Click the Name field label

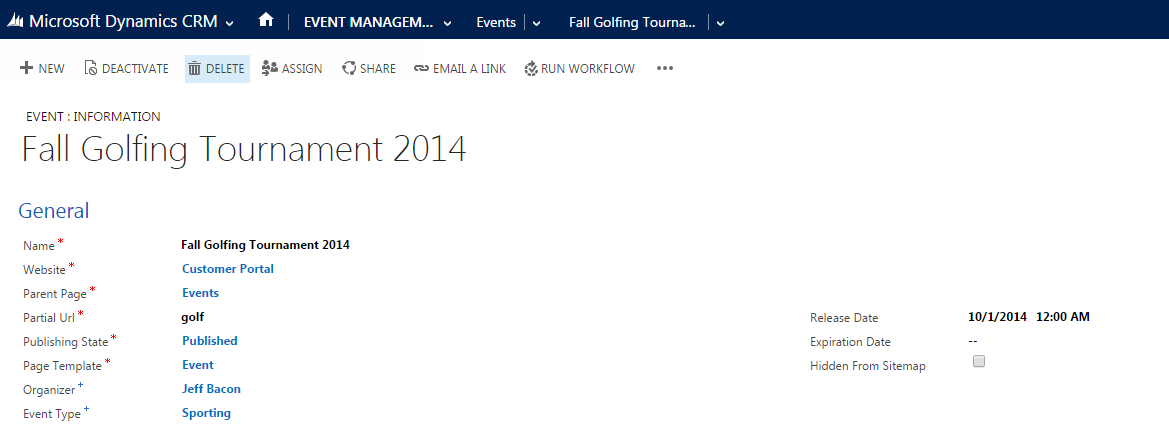click(39, 246)
